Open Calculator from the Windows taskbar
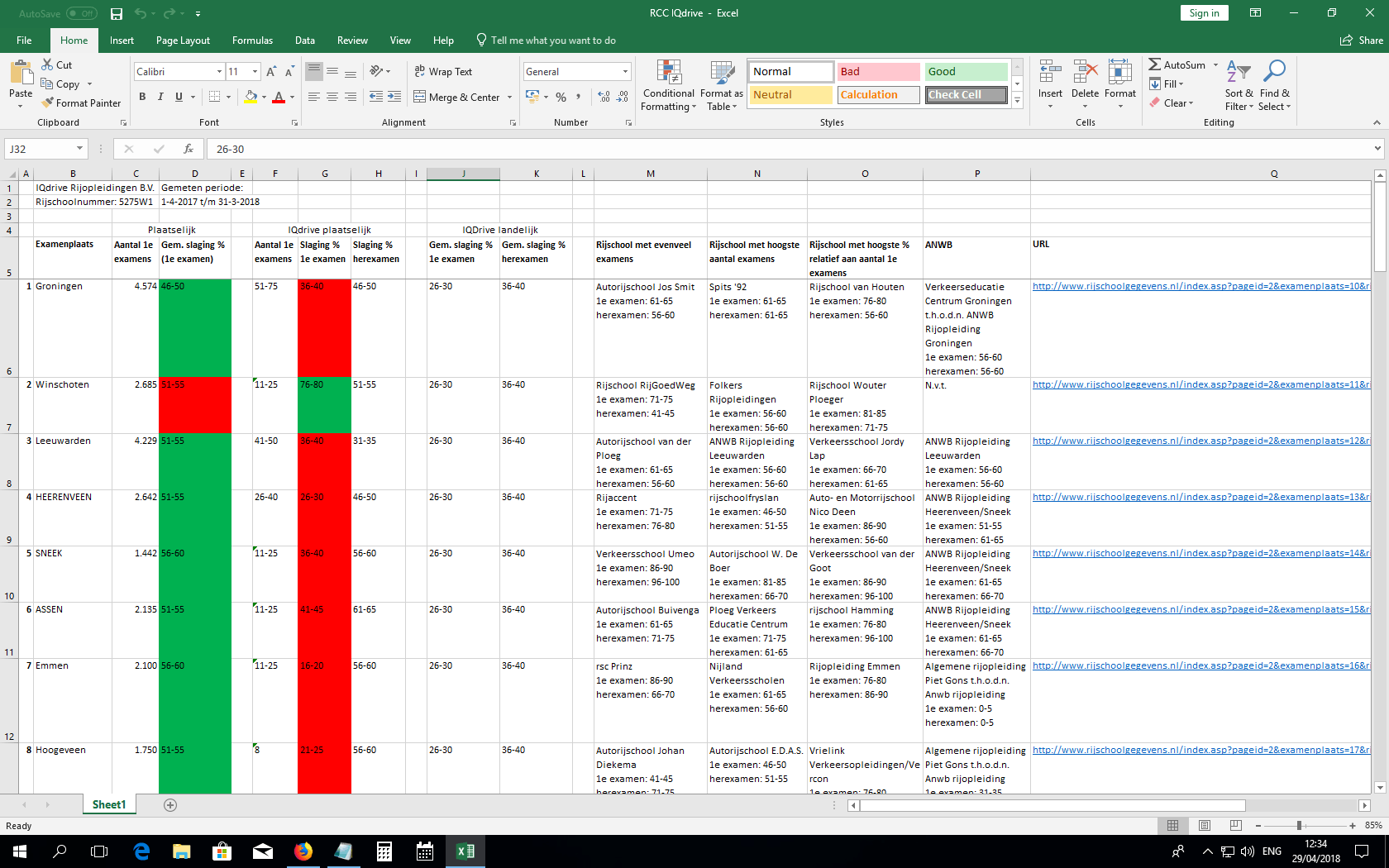 point(384,851)
